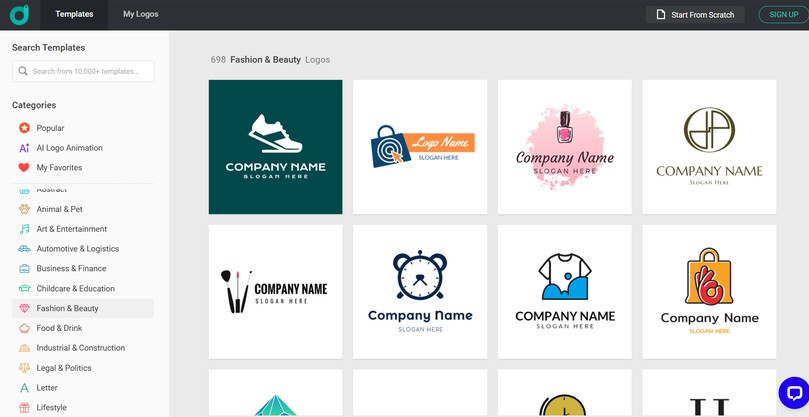The width and height of the screenshot is (809, 417).
Task: Open the pink nail polish logo template
Action: 564,147
